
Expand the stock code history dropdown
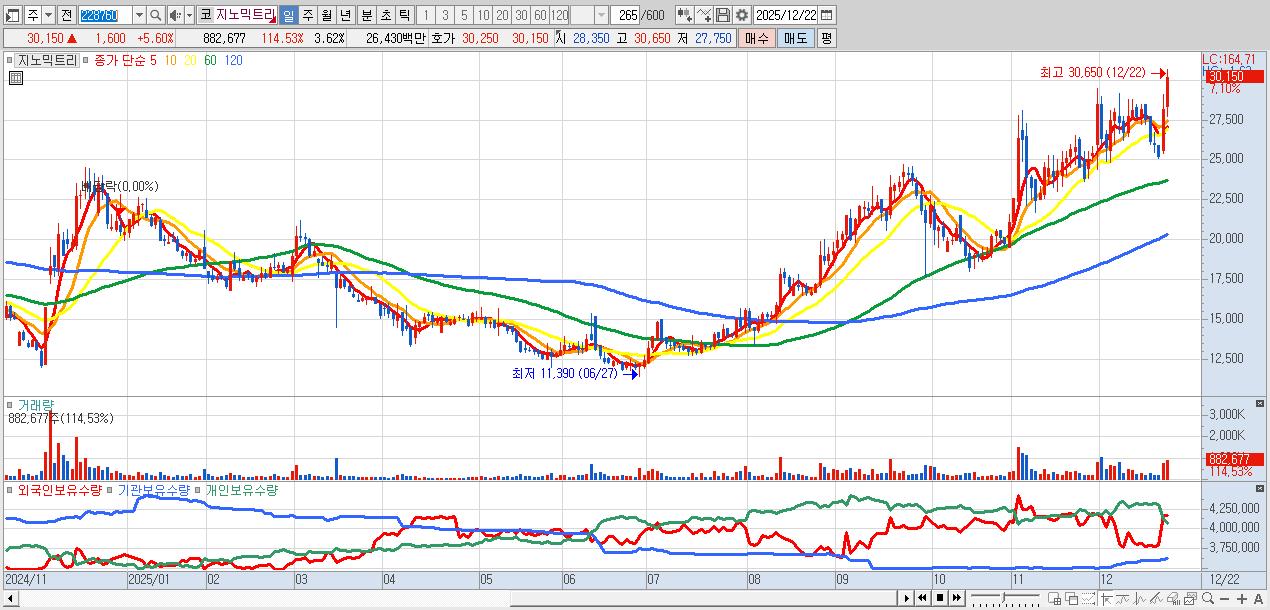click(x=139, y=15)
